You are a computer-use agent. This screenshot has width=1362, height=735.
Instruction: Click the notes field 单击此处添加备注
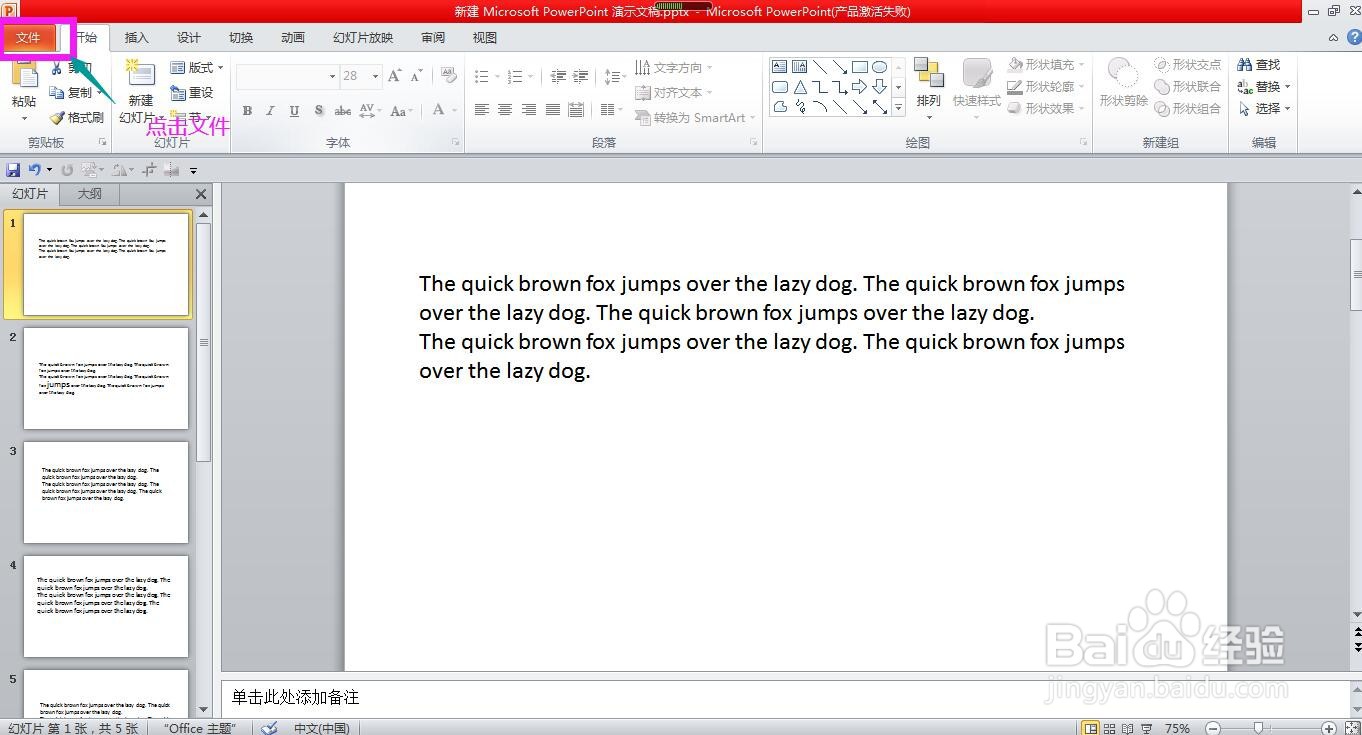pyautogui.click(x=785, y=697)
